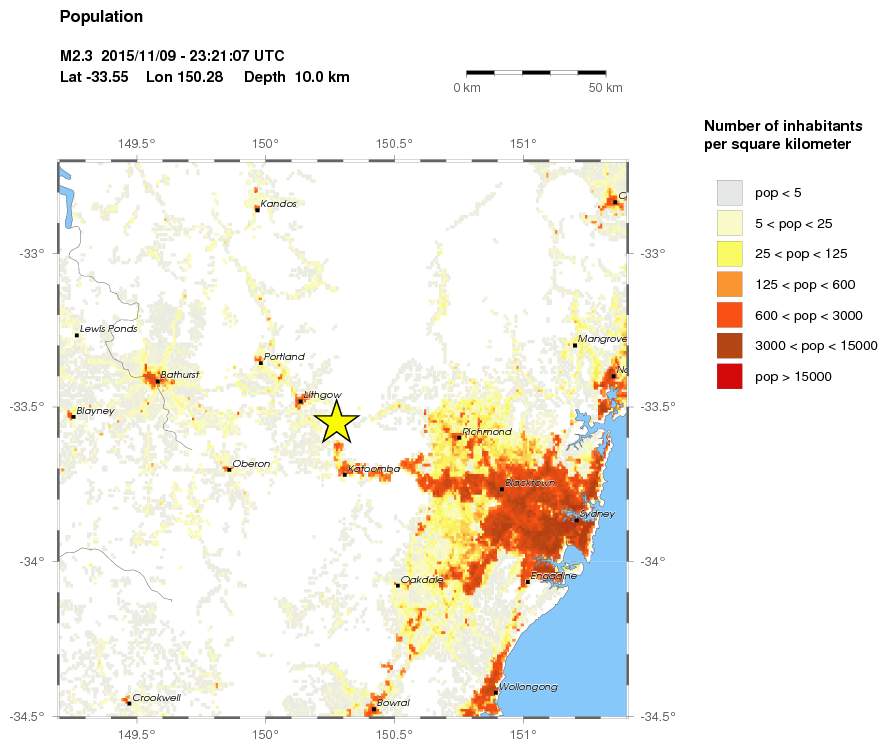Click the 'Lon 150.28' coordinate text
Viewport: 888px width, 749px height.
[185, 77]
